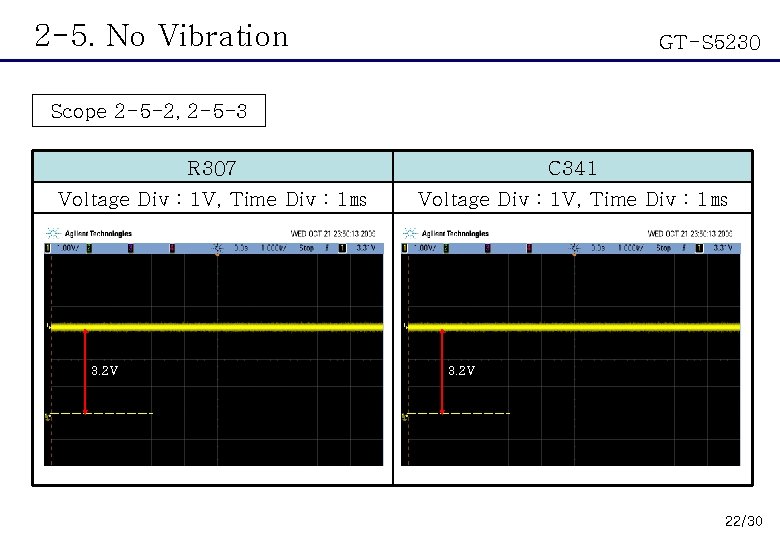Click the '2-5. No Vibration' heading

click(x=162, y=36)
